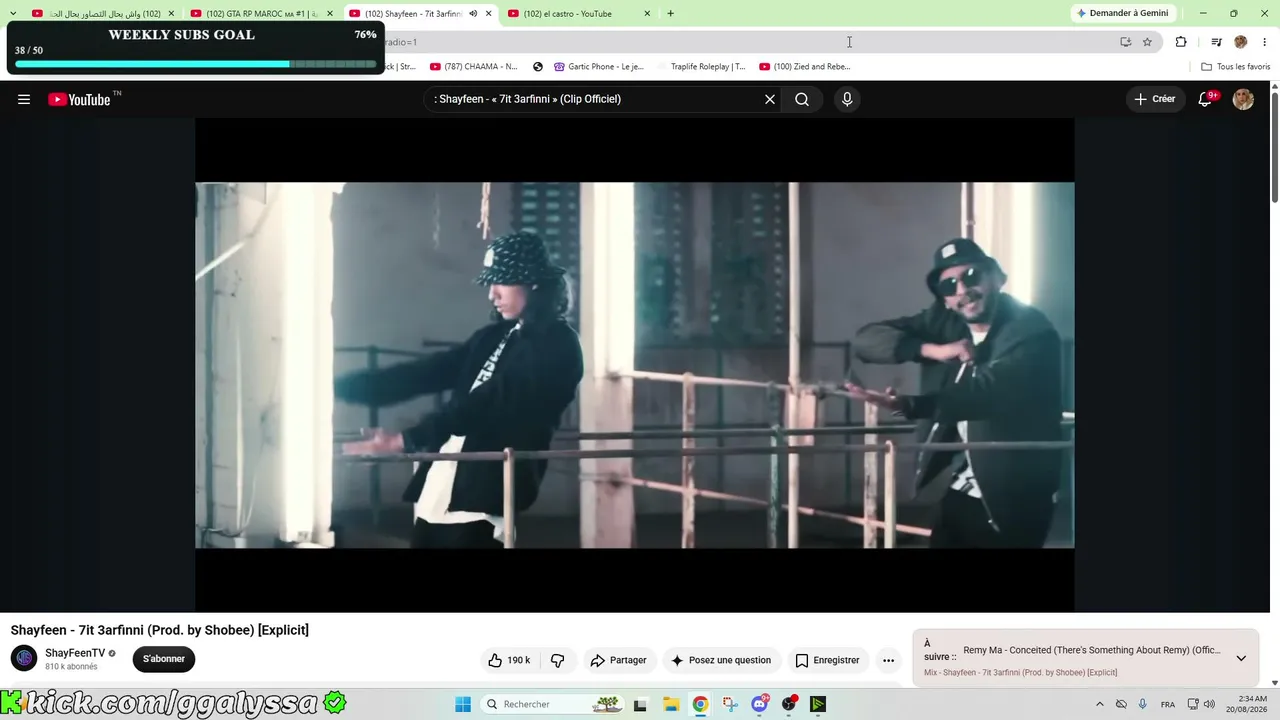
Task: Expand the À suivre mix playlist
Action: (1241, 658)
